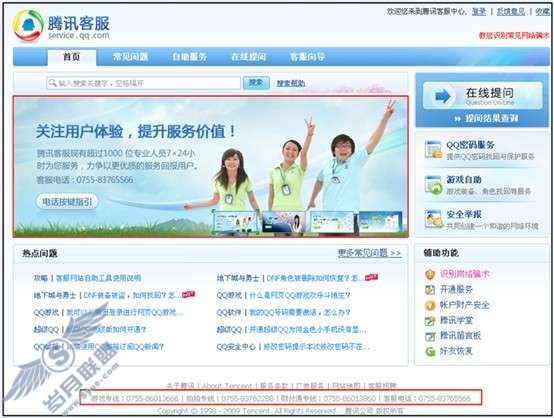Image resolution: width=554 pixels, height=418 pixels.
Task: Click the 游戏自助 icon
Action: (x=434, y=184)
